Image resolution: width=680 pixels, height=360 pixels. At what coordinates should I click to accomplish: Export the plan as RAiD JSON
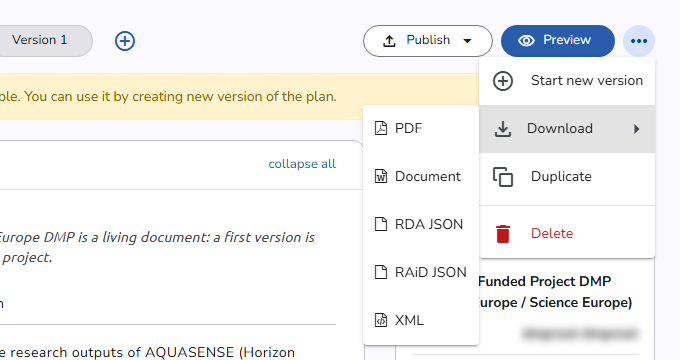tap(421, 272)
